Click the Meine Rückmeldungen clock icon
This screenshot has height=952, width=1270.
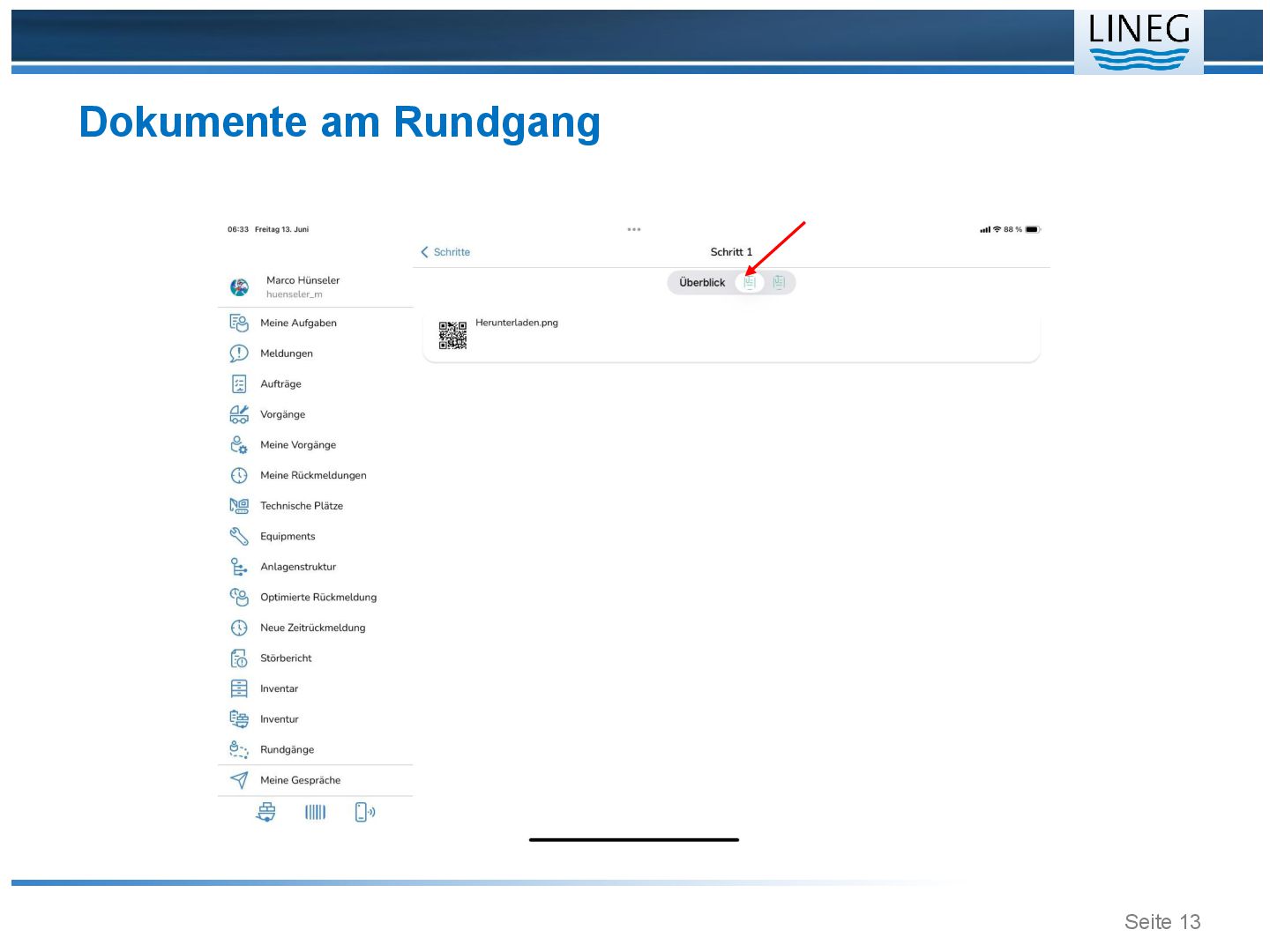point(239,475)
